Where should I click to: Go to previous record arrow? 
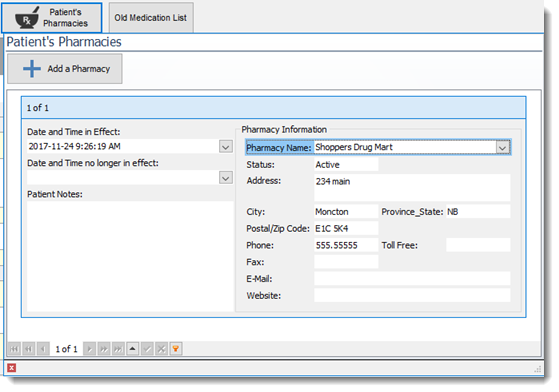click(43, 349)
